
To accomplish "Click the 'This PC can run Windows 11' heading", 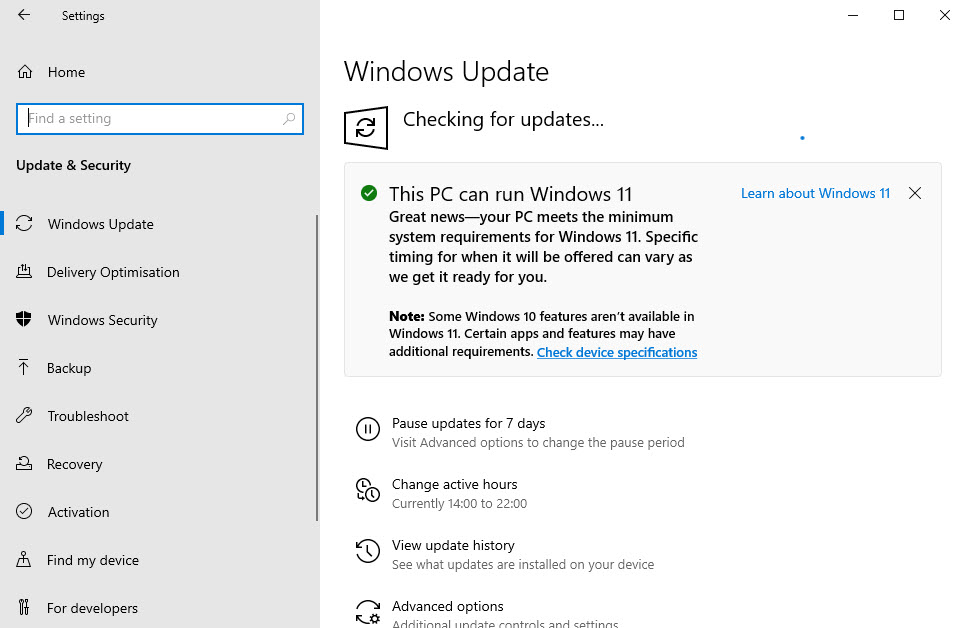I will 510,194.
